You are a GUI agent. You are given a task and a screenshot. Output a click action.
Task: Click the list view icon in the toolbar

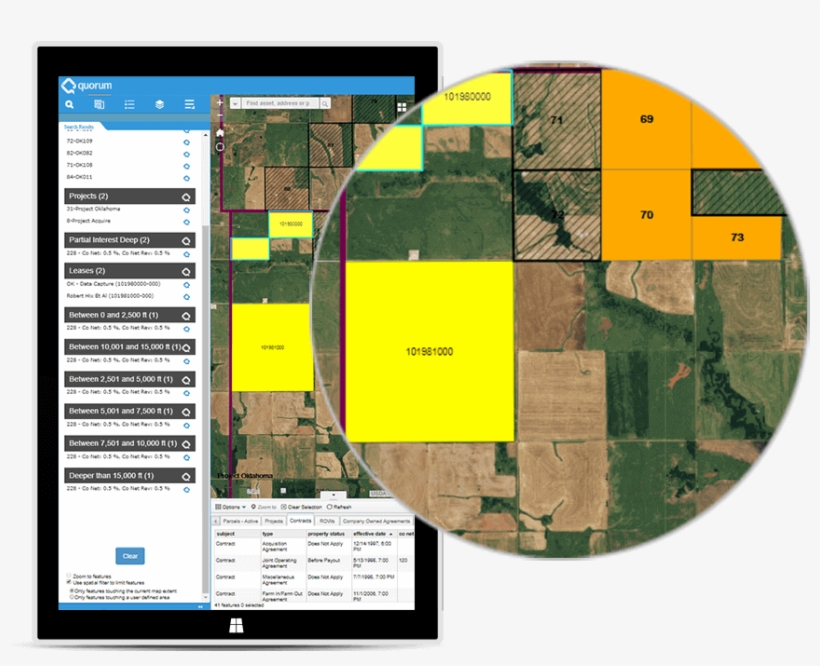pos(130,104)
